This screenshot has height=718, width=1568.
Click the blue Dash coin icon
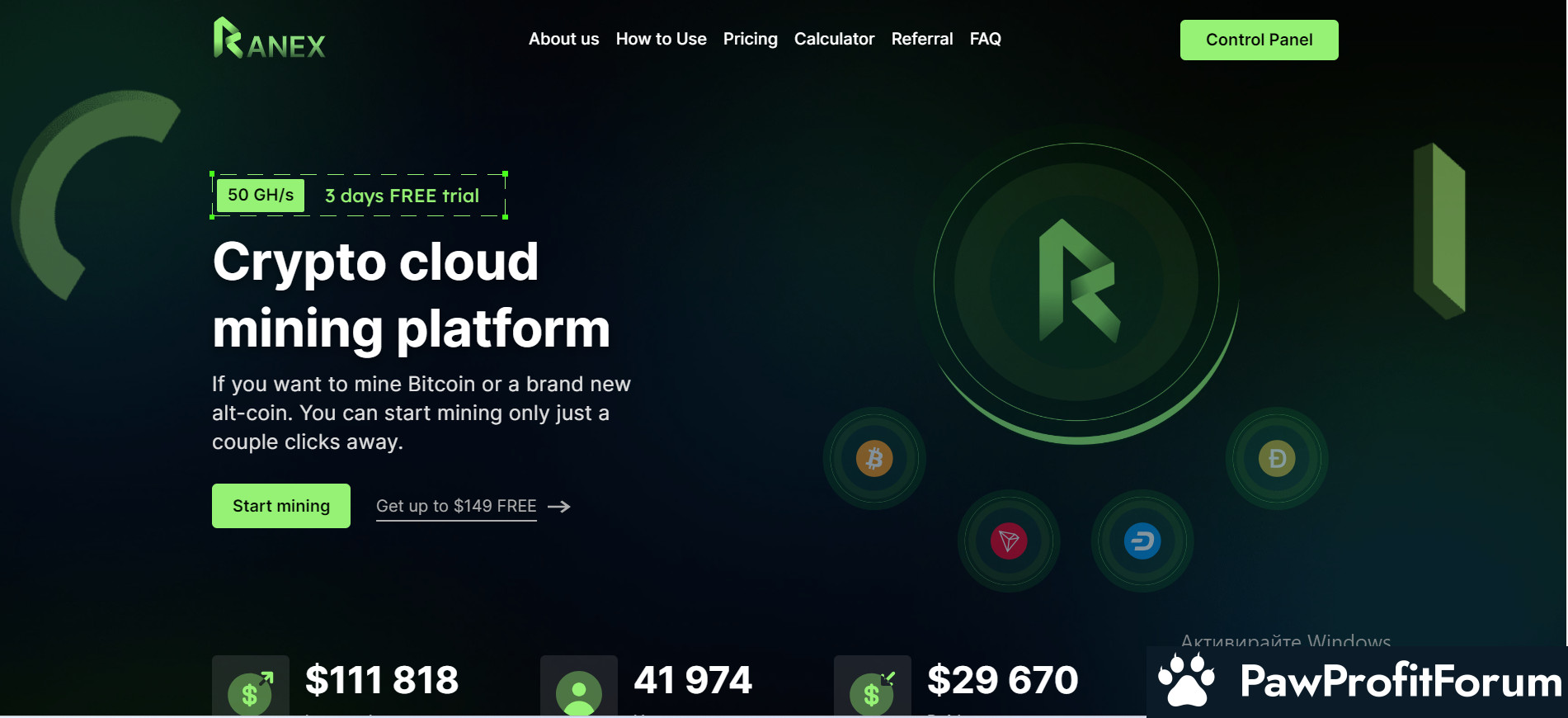point(1142,541)
